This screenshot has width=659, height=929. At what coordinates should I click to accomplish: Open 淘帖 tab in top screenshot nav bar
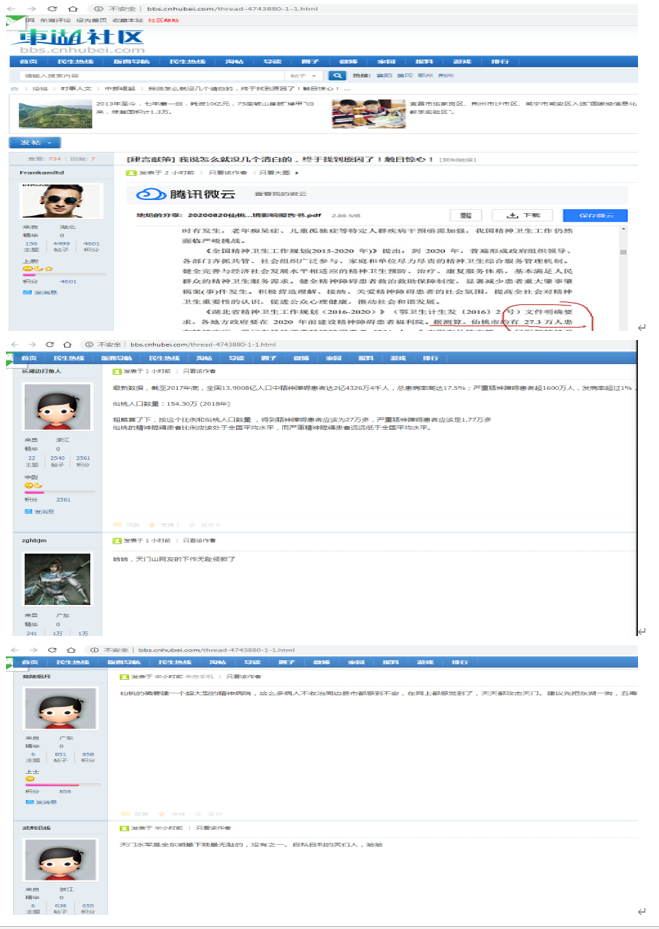234,62
